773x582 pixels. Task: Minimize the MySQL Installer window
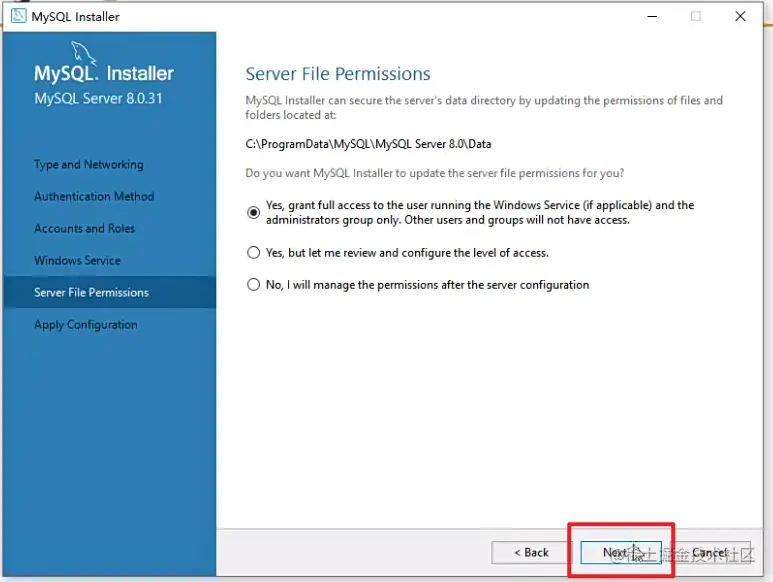pos(651,16)
